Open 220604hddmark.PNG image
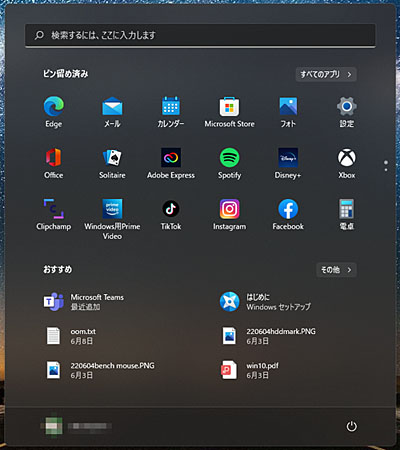Viewport: 400px width, 450px height. pos(268,336)
